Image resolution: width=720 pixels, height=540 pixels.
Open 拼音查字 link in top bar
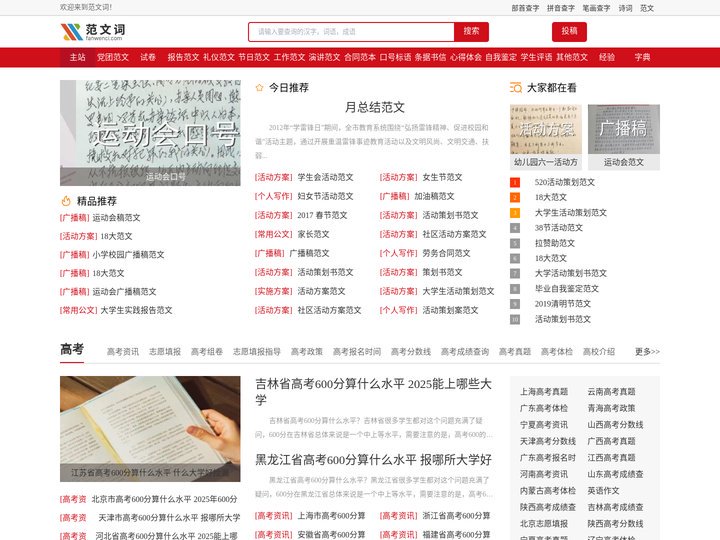point(561,8)
